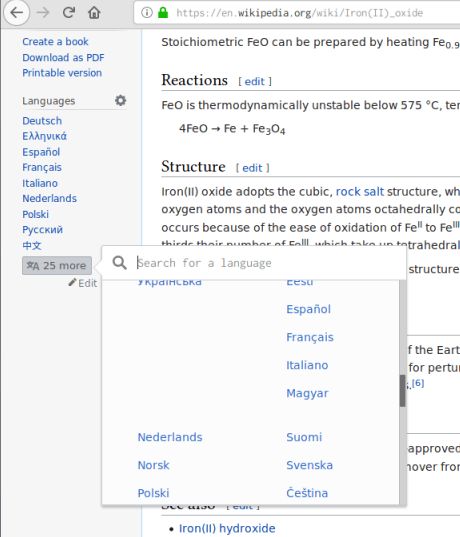Show site information via the info icon
Image resolution: width=460 pixels, height=537 pixels.
[147, 13]
